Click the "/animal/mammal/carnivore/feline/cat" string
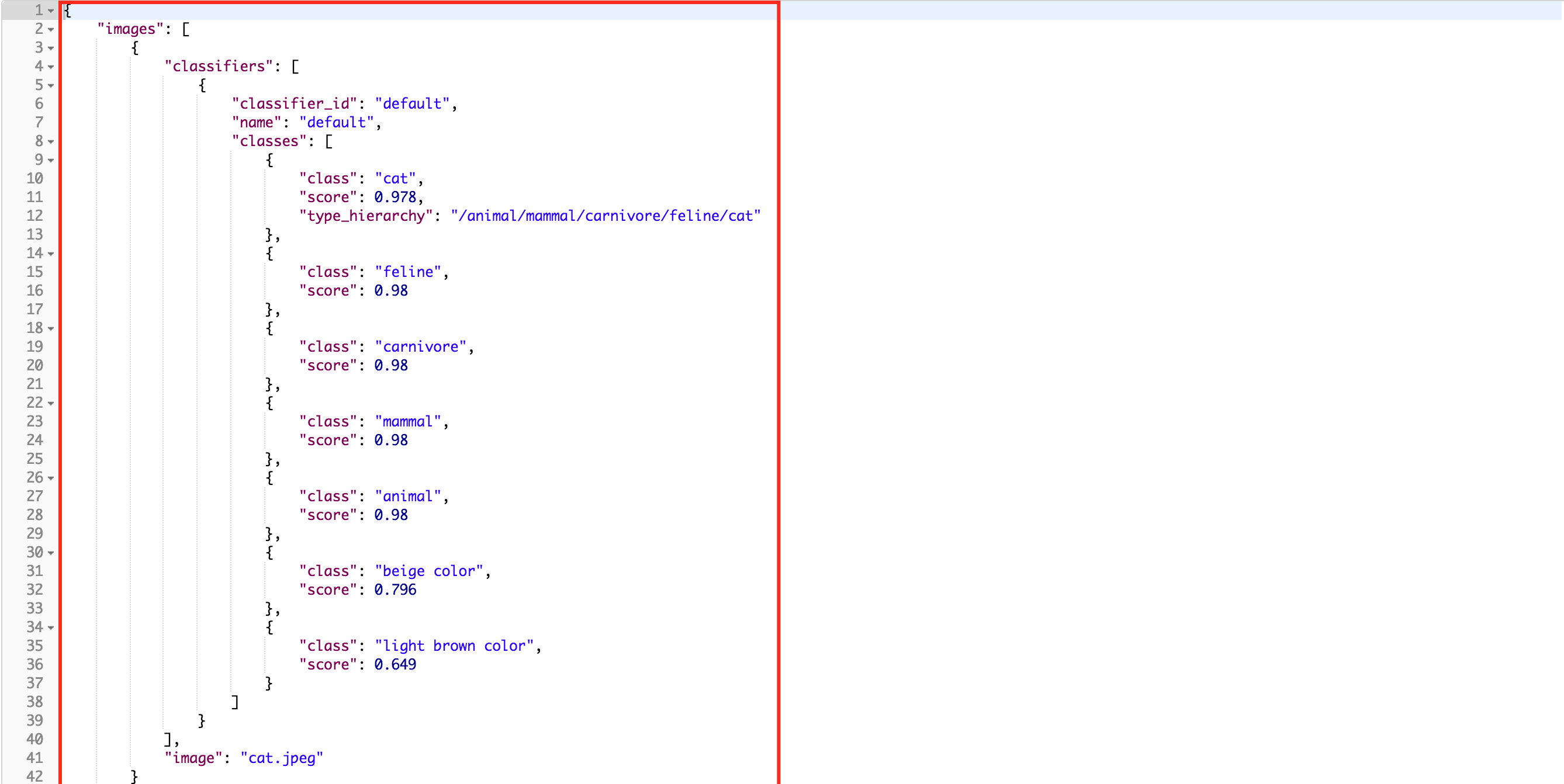The image size is (1564, 784). pos(605,216)
